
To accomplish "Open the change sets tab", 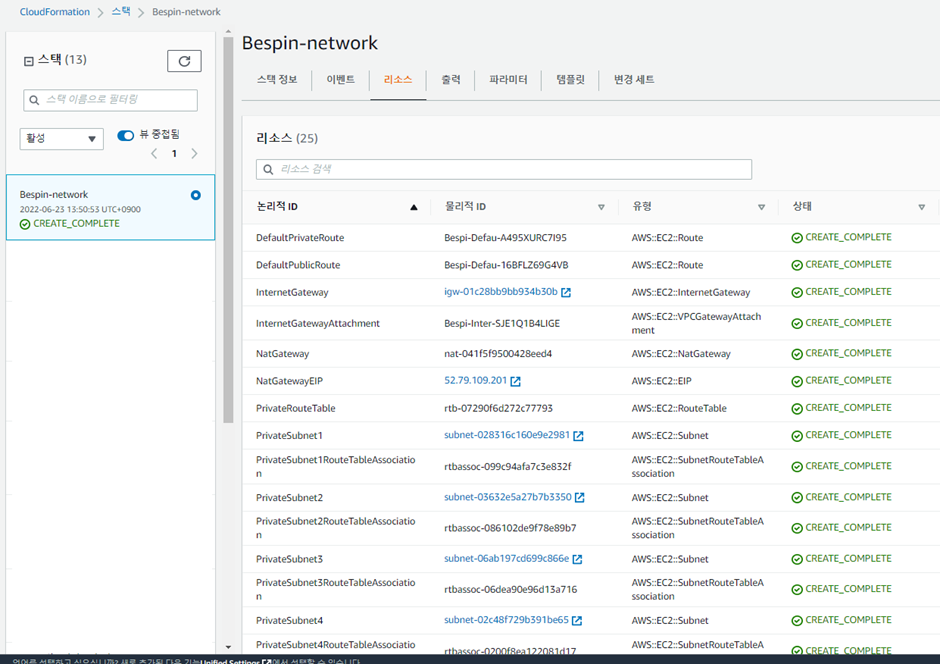I will point(634,80).
